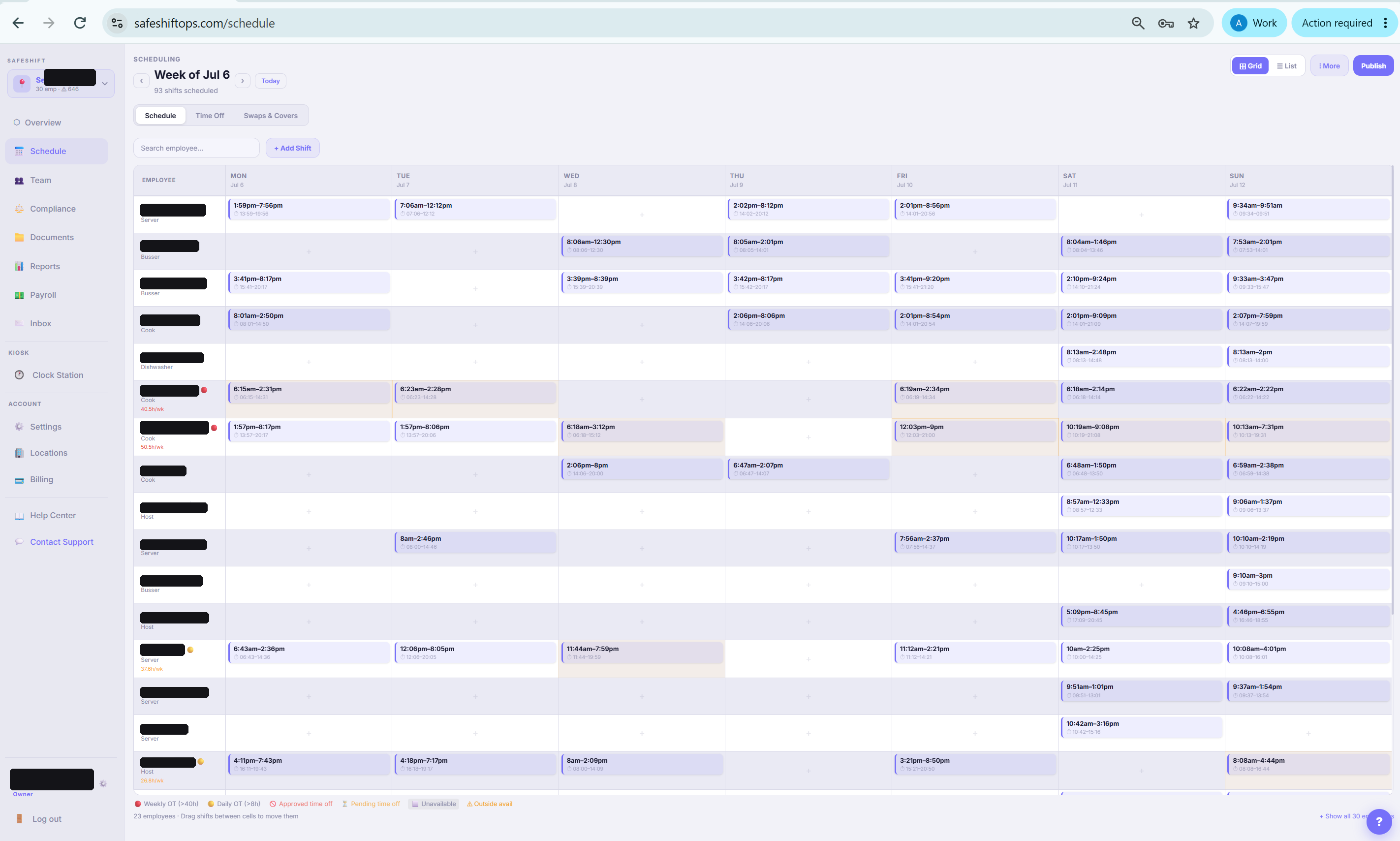Click the Publish button
Image resolution: width=1400 pixels, height=841 pixels.
(1373, 66)
